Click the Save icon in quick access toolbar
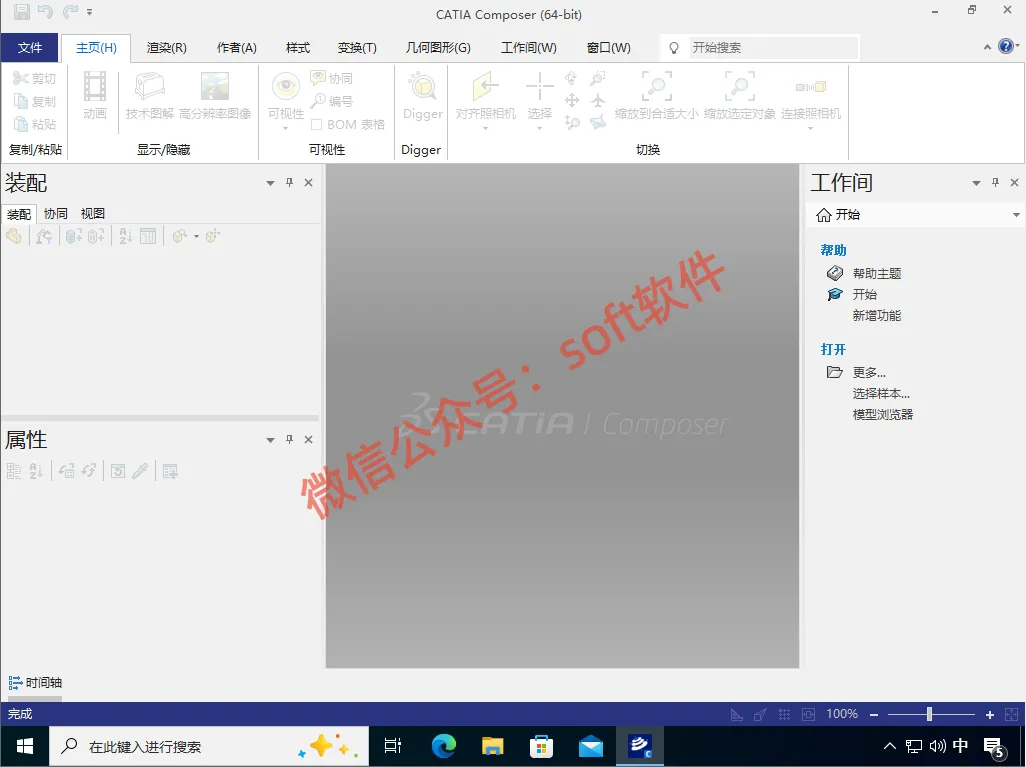The height and width of the screenshot is (767, 1026). (x=22, y=11)
